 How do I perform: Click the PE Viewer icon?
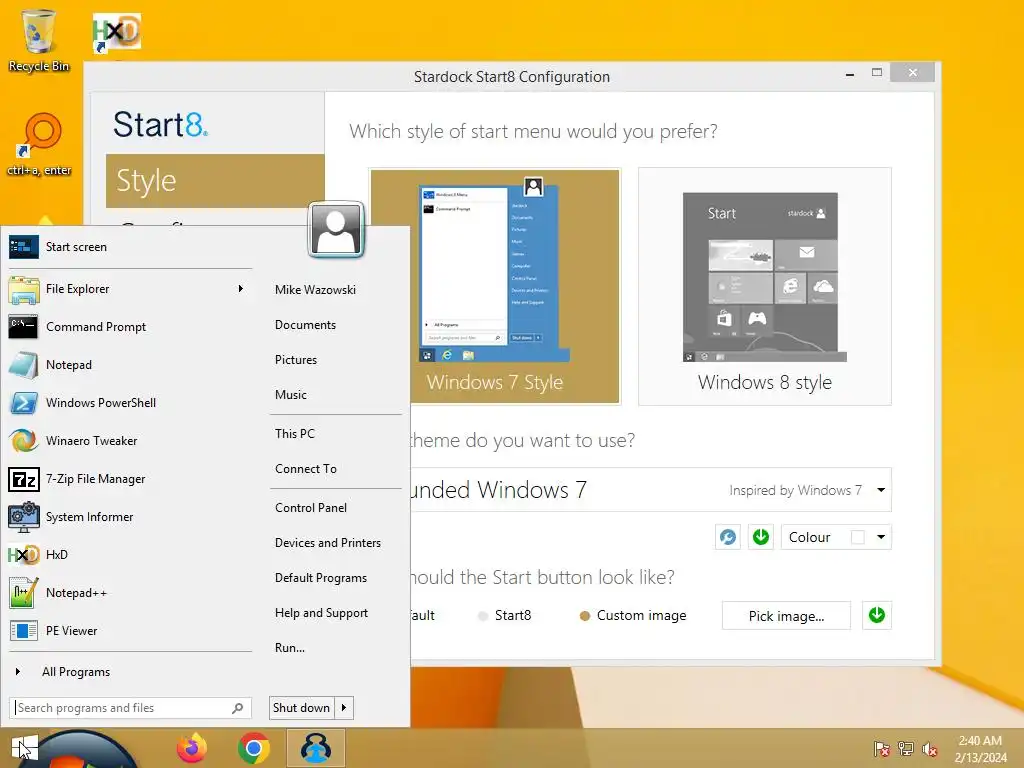pyautogui.click(x=24, y=631)
